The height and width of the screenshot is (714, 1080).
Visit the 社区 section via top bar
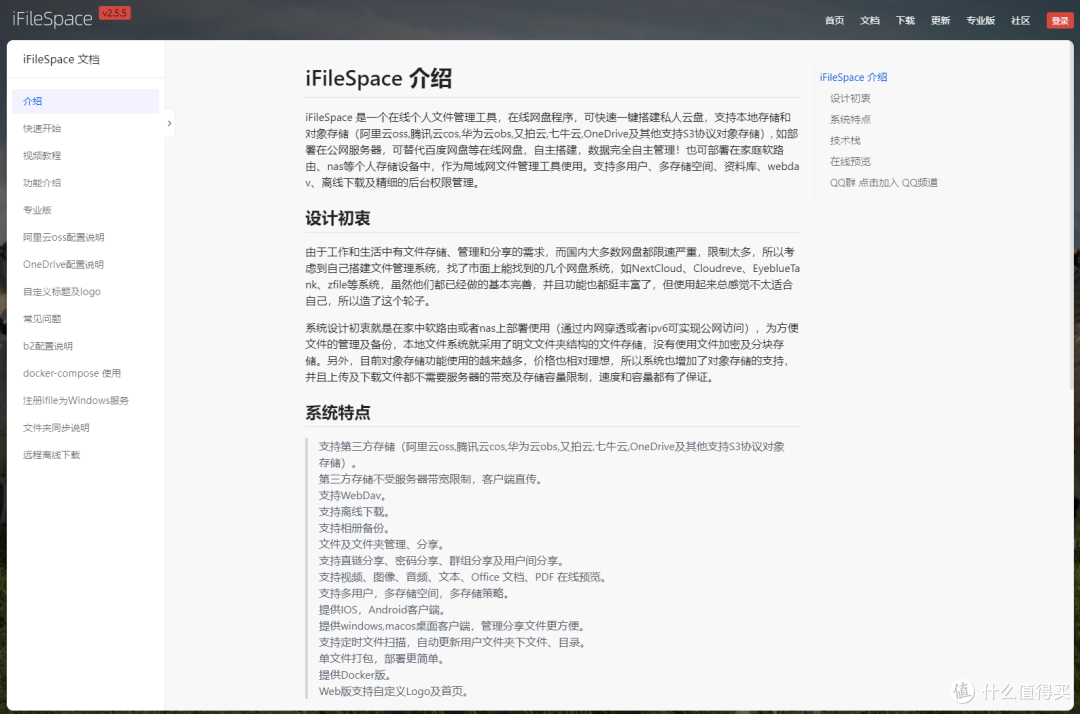pyautogui.click(x=1019, y=20)
